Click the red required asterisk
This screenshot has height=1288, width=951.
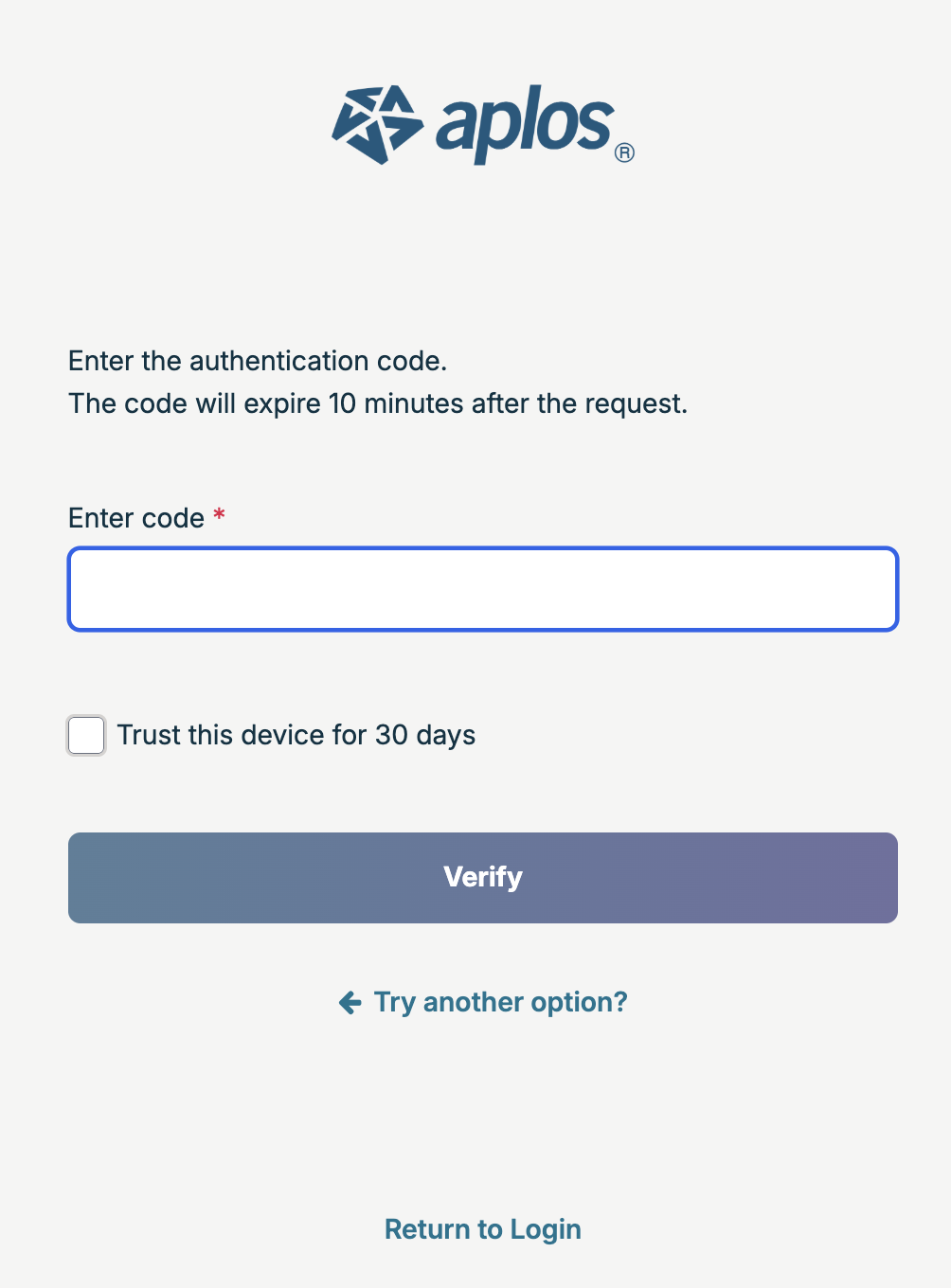click(x=219, y=515)
